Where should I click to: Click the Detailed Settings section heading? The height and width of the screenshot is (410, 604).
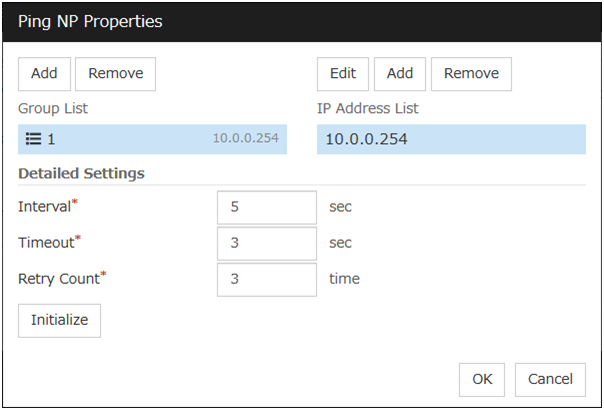(x=81, y=173)
